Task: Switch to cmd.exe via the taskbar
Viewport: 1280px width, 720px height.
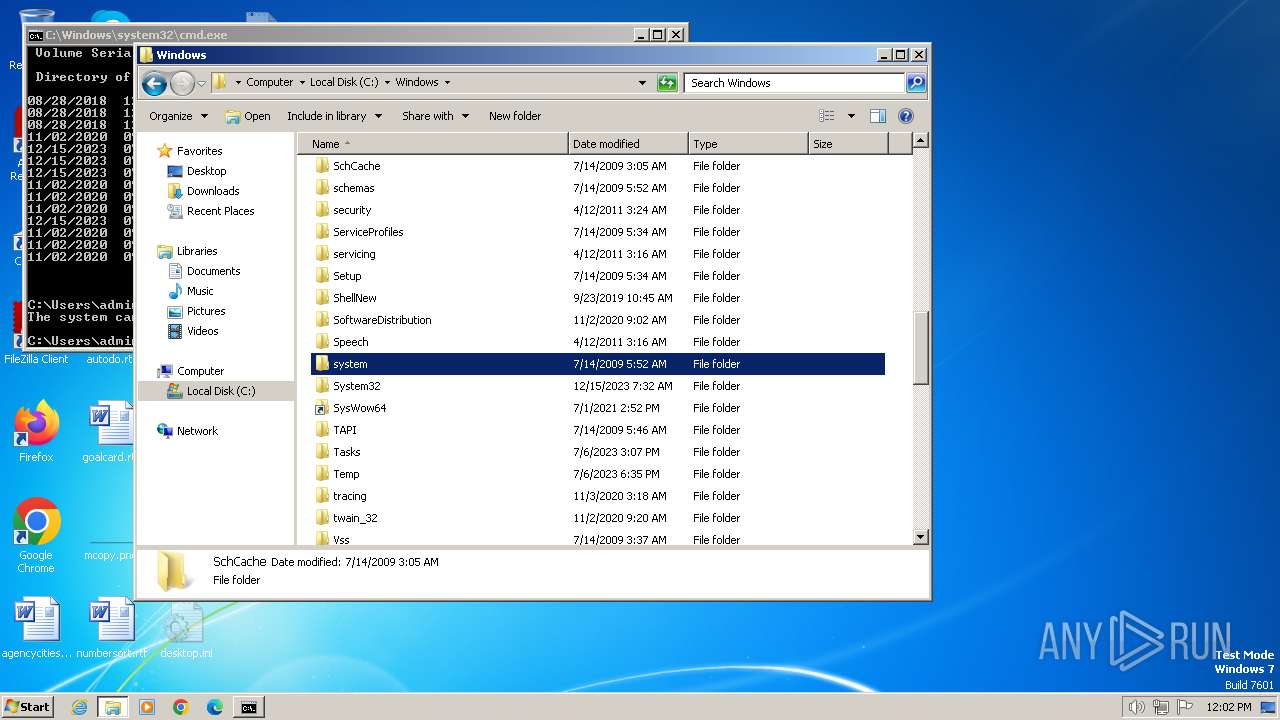Action: tap(248, 707)
